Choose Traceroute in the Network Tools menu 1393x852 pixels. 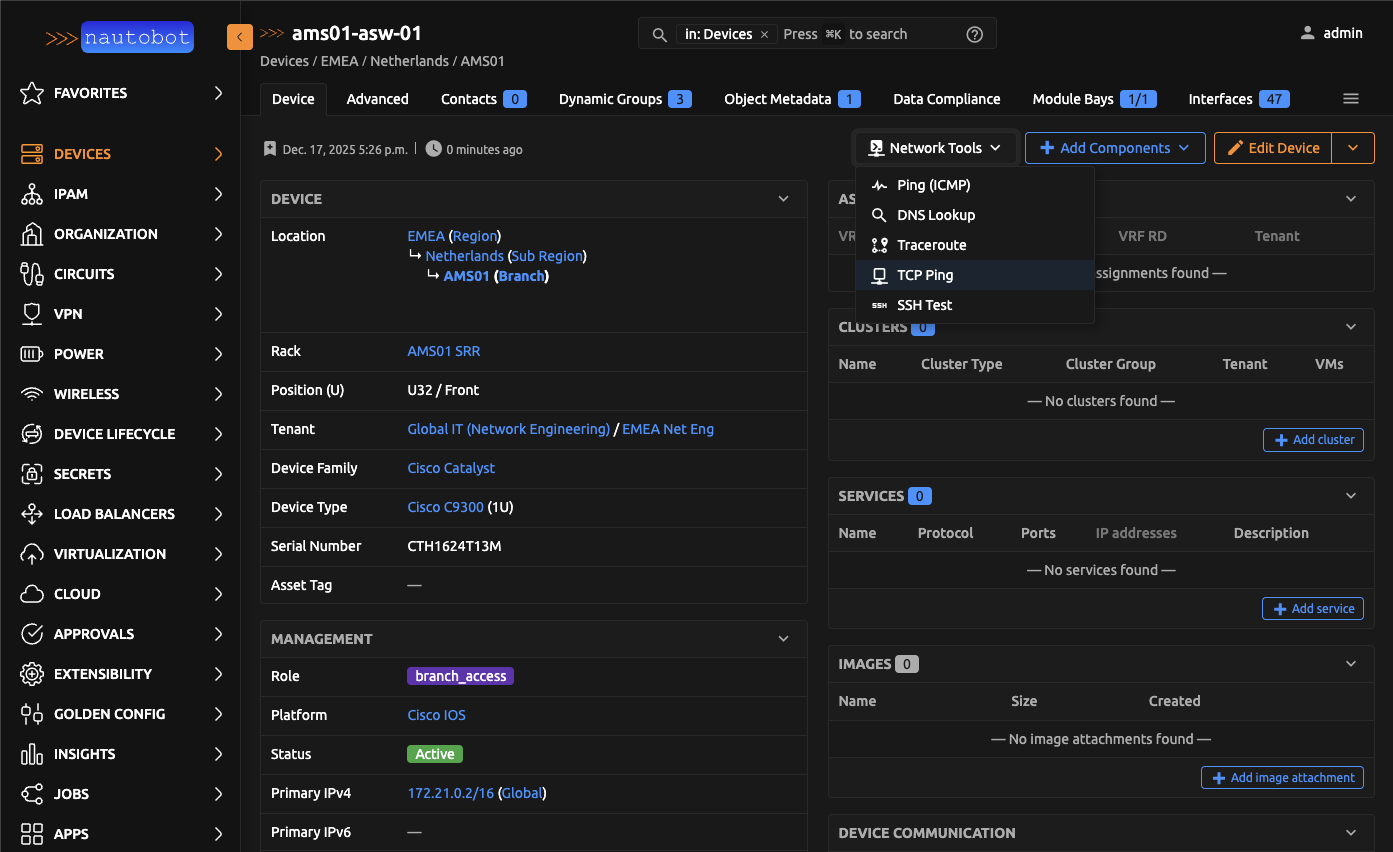931,245
